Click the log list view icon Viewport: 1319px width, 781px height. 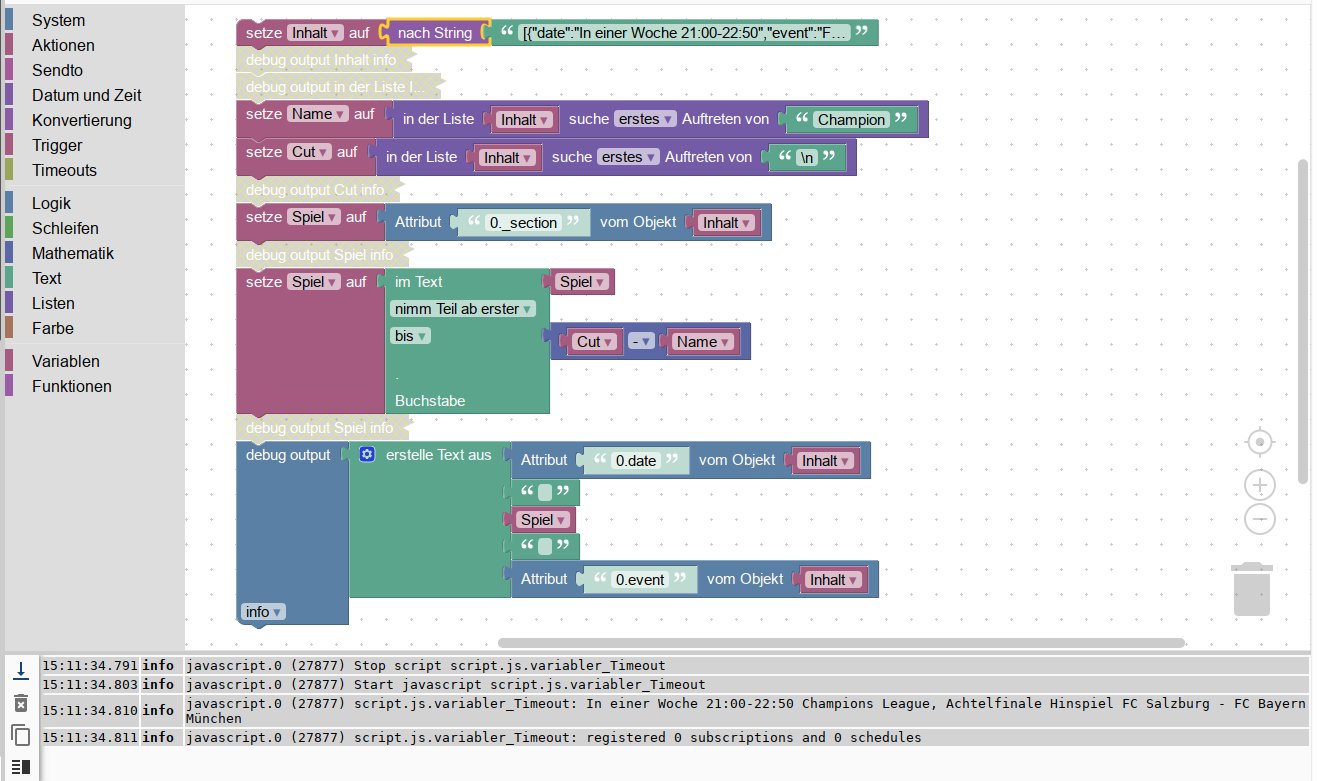(20, 767)
